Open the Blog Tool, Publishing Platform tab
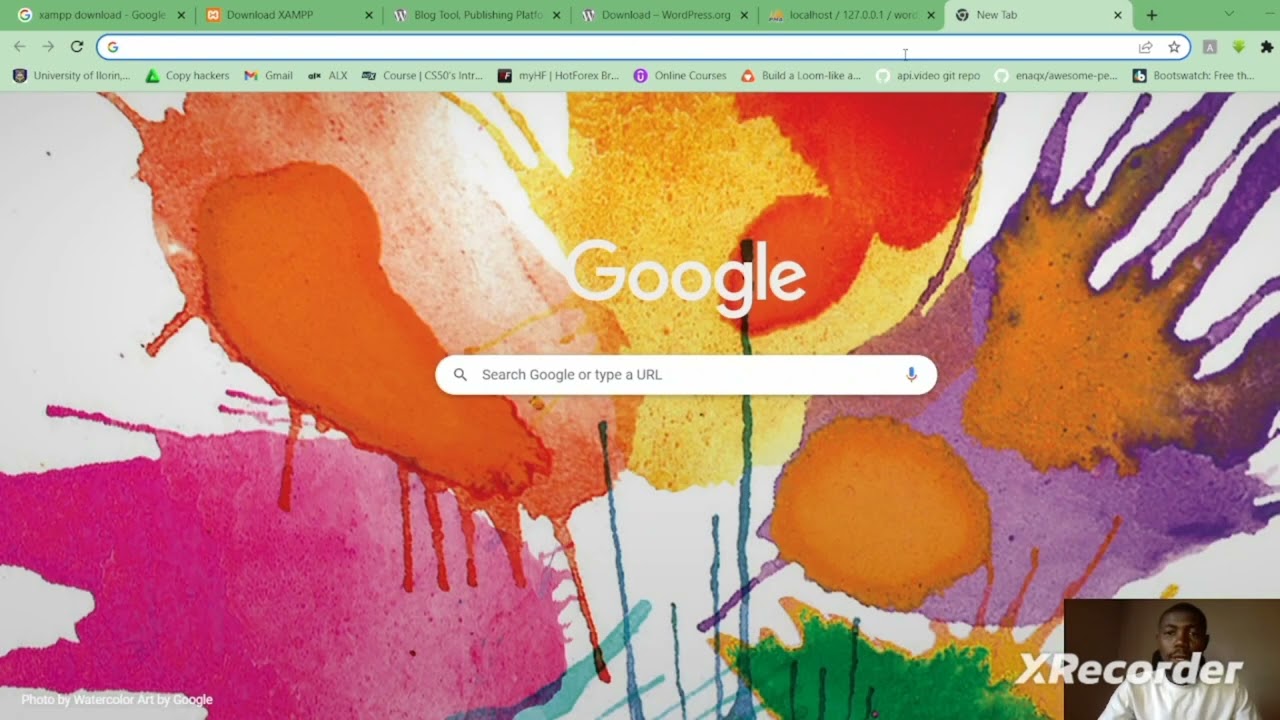Image resolution: width=1280 pixels, height=720 pixels. pyautogui.click(x=476, y=15)
